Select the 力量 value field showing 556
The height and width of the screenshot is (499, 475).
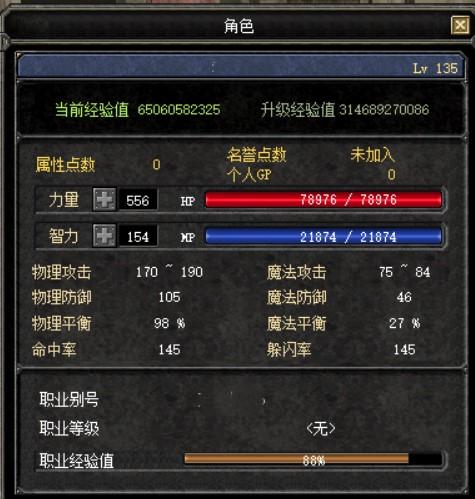138,200
